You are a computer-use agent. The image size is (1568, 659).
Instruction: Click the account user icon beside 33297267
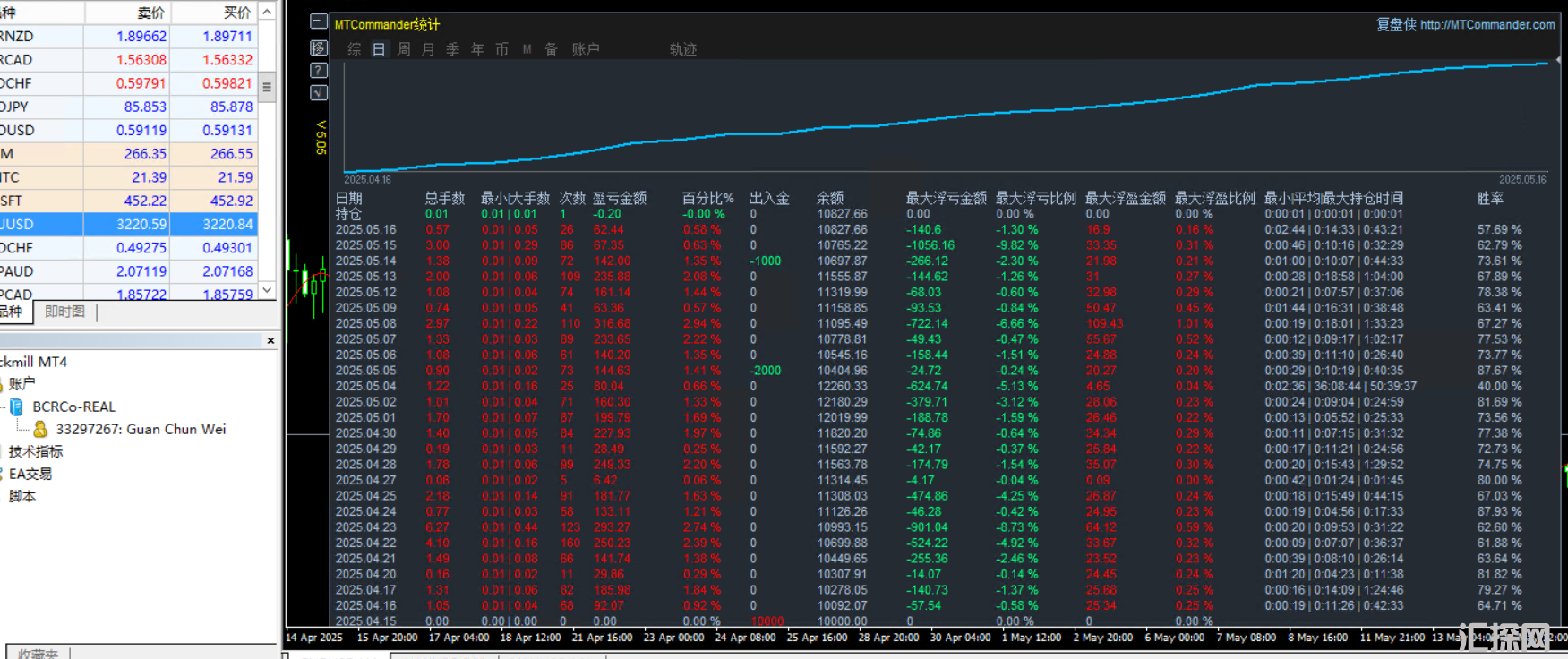coord(40,429)
